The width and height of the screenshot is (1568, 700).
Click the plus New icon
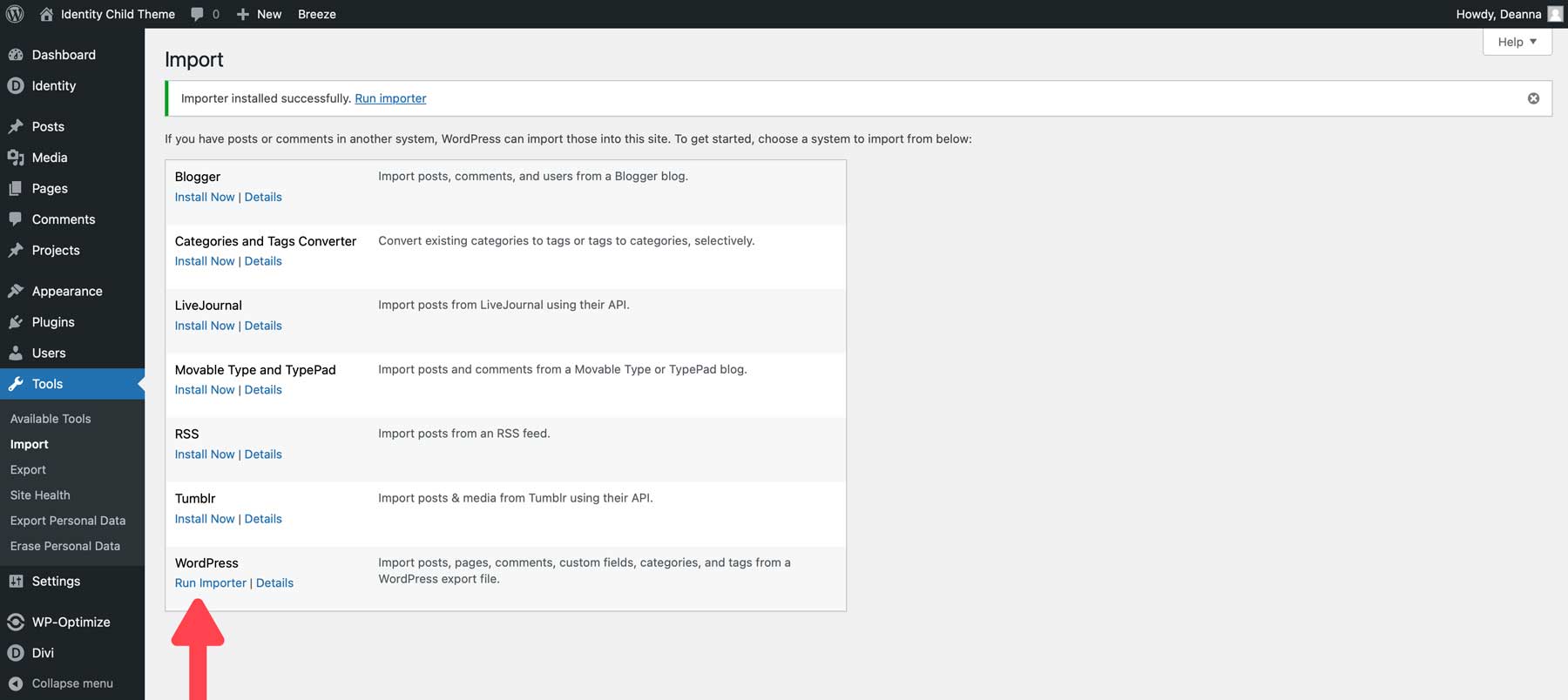243,14
